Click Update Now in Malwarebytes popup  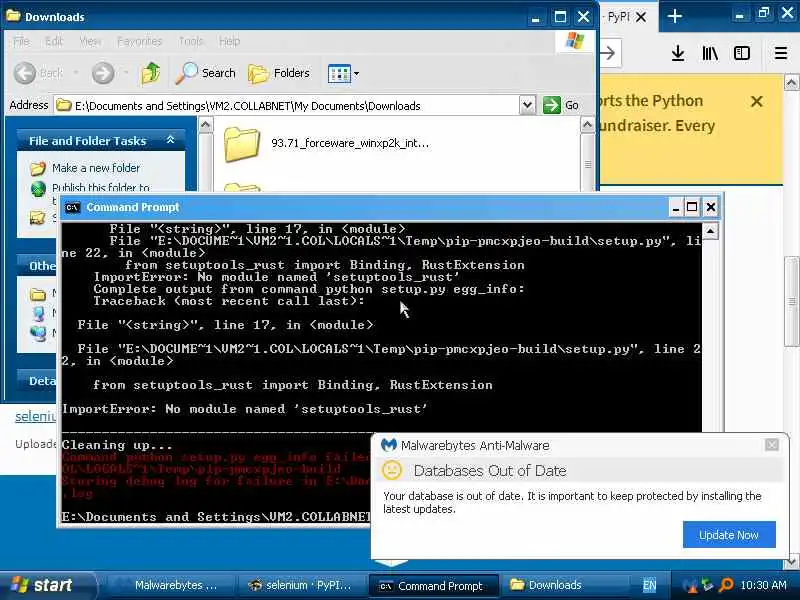tap(729, 535)
